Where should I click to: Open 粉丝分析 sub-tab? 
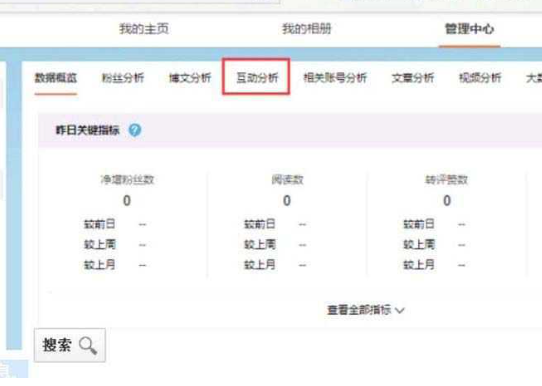pyautogui.click(x=123, y=78)
